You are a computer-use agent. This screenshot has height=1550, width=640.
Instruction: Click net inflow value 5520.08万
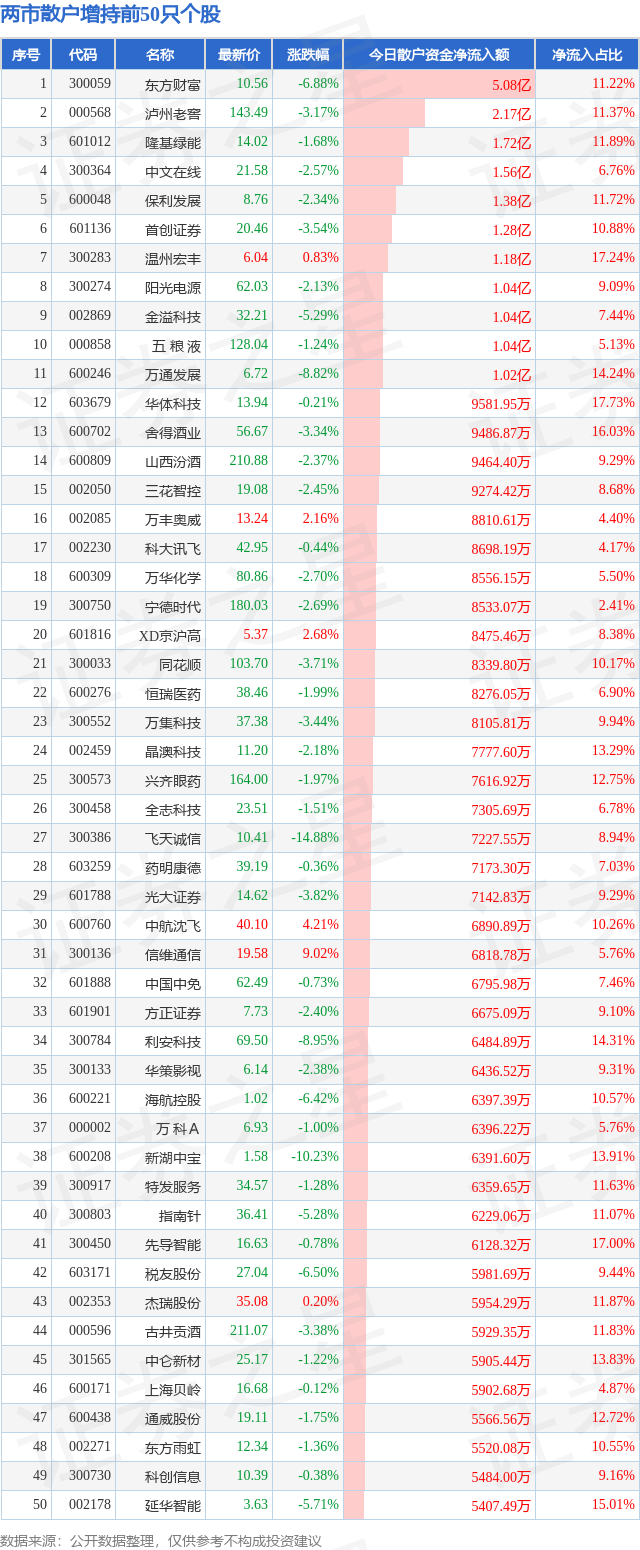(x=501, y=1447)
